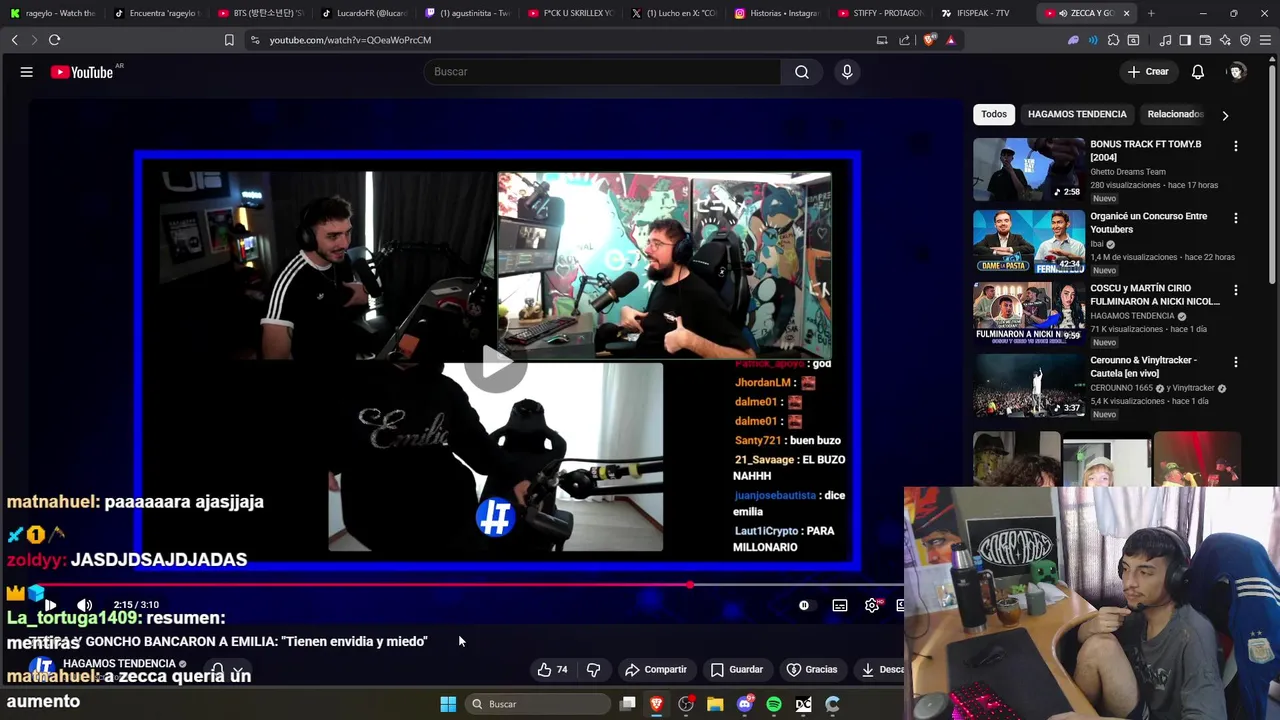Open options for COSCU Y MARTÍN CIRIO video
Screen dimensions: 1280x720
[1236, 290]
